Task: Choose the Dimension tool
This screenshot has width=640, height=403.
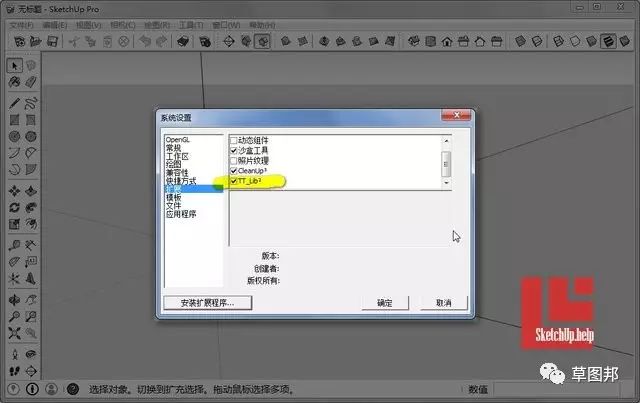Action: pos(31,245)
